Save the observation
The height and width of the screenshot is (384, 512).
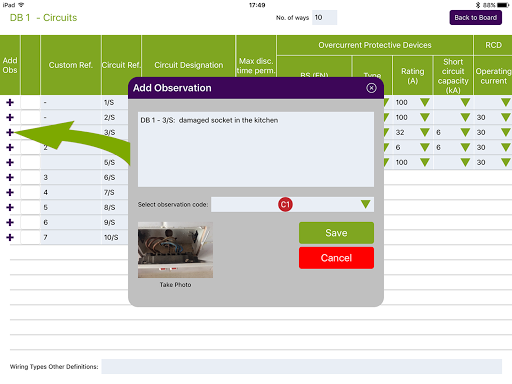[336, 233]
